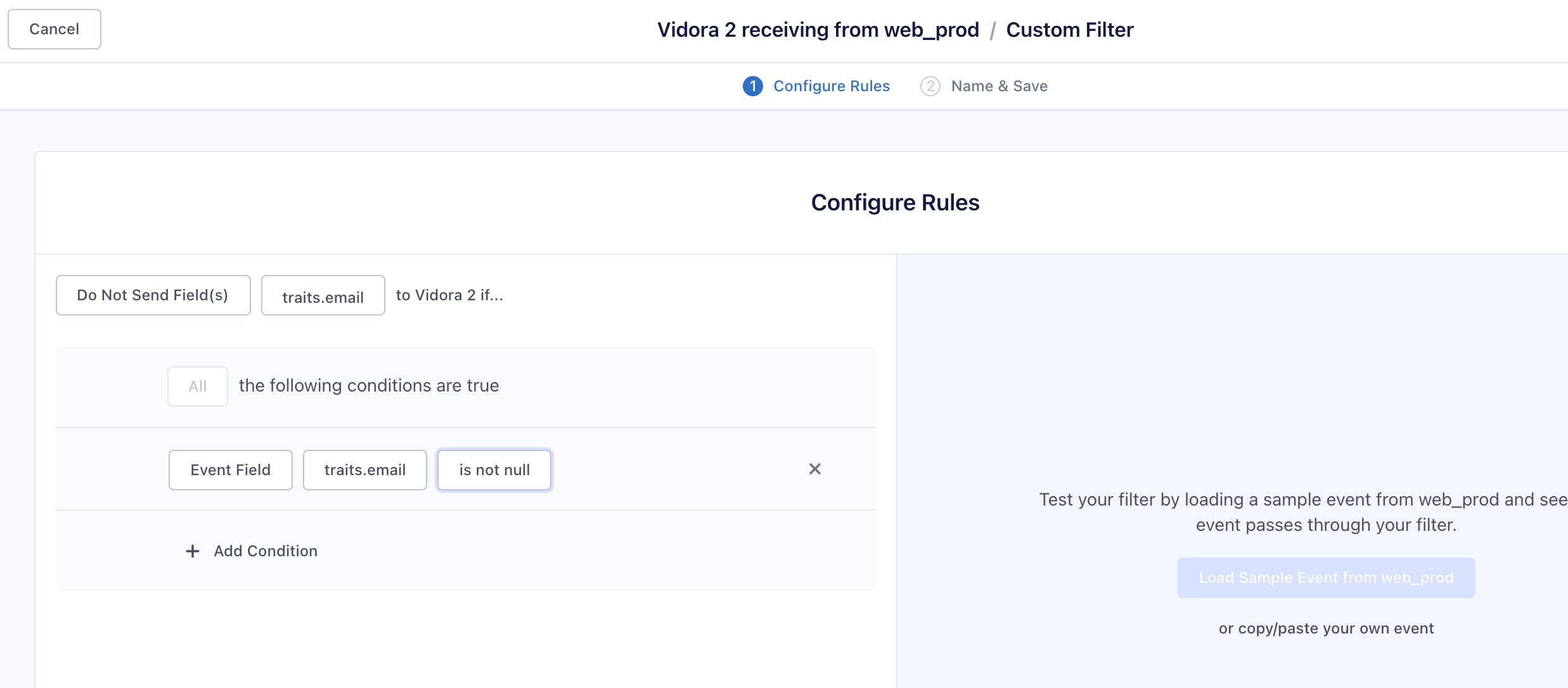
Task: Click the step 1 circle icon
Action: click(753, 86)
